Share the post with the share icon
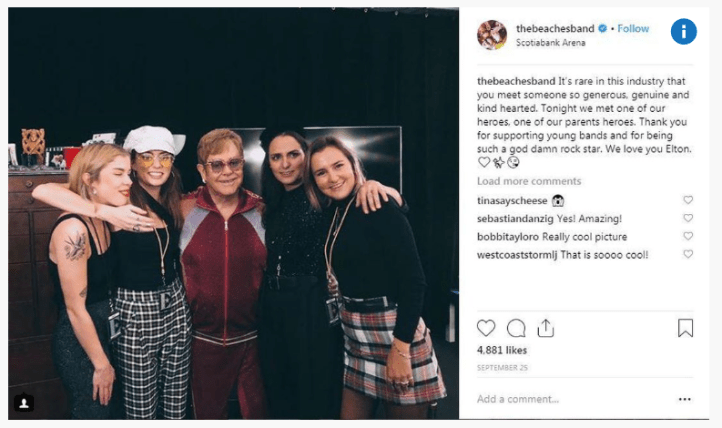The image size is (722, 428). (x=545, y=328)
